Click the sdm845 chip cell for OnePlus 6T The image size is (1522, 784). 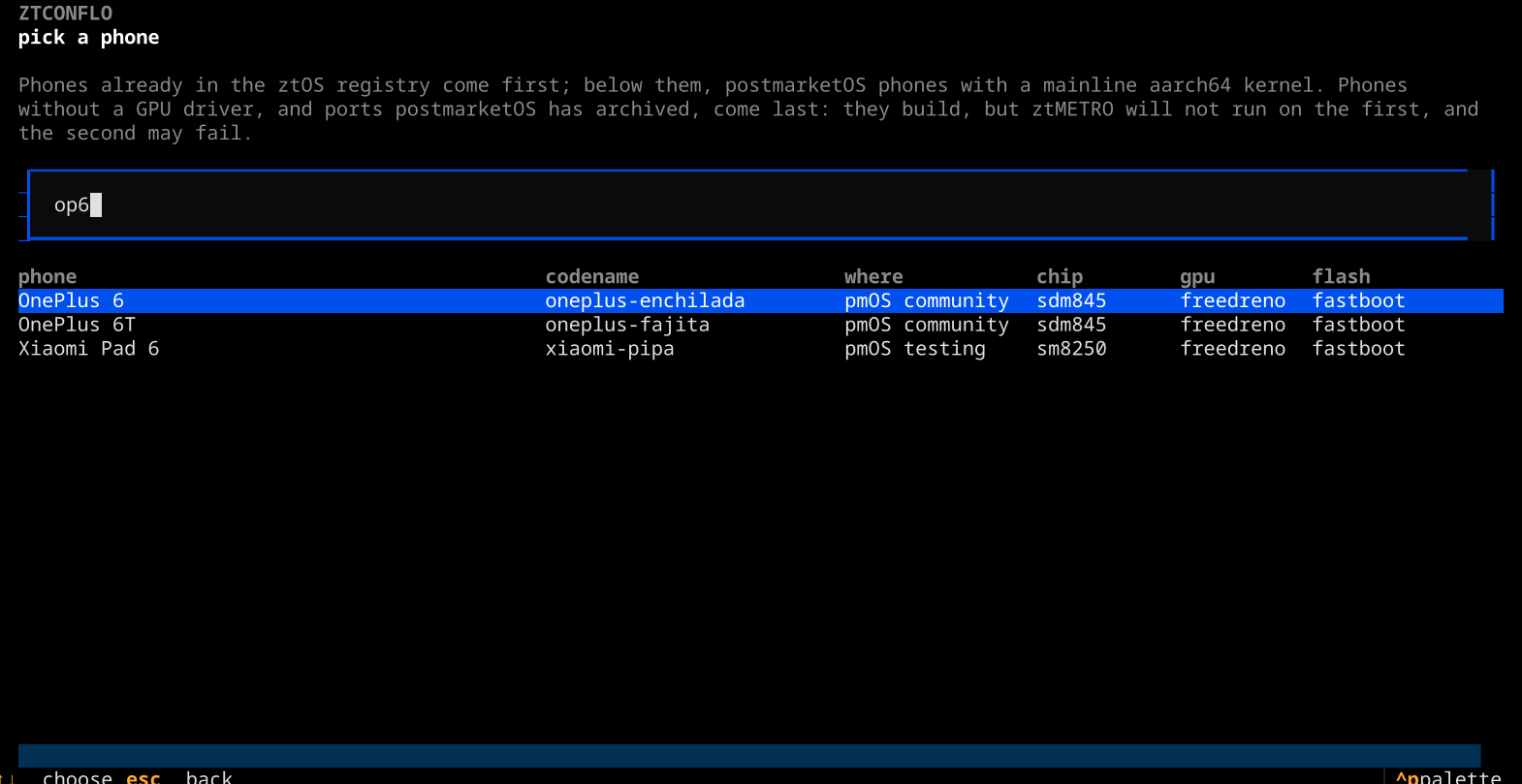point(1071,325)
